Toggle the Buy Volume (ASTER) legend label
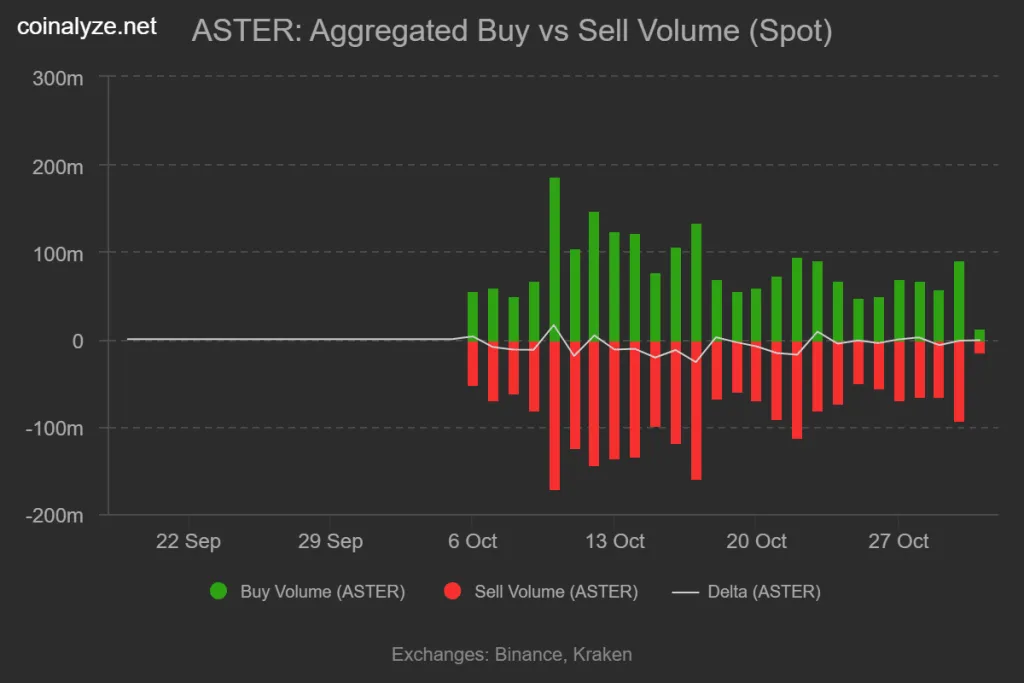The image size is (1024, 683). pyautogui.click(x=322, y=591)
